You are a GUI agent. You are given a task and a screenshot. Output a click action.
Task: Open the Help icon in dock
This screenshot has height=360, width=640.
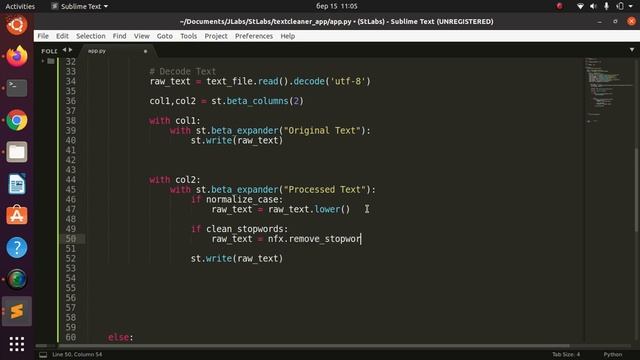coord(17,247)
